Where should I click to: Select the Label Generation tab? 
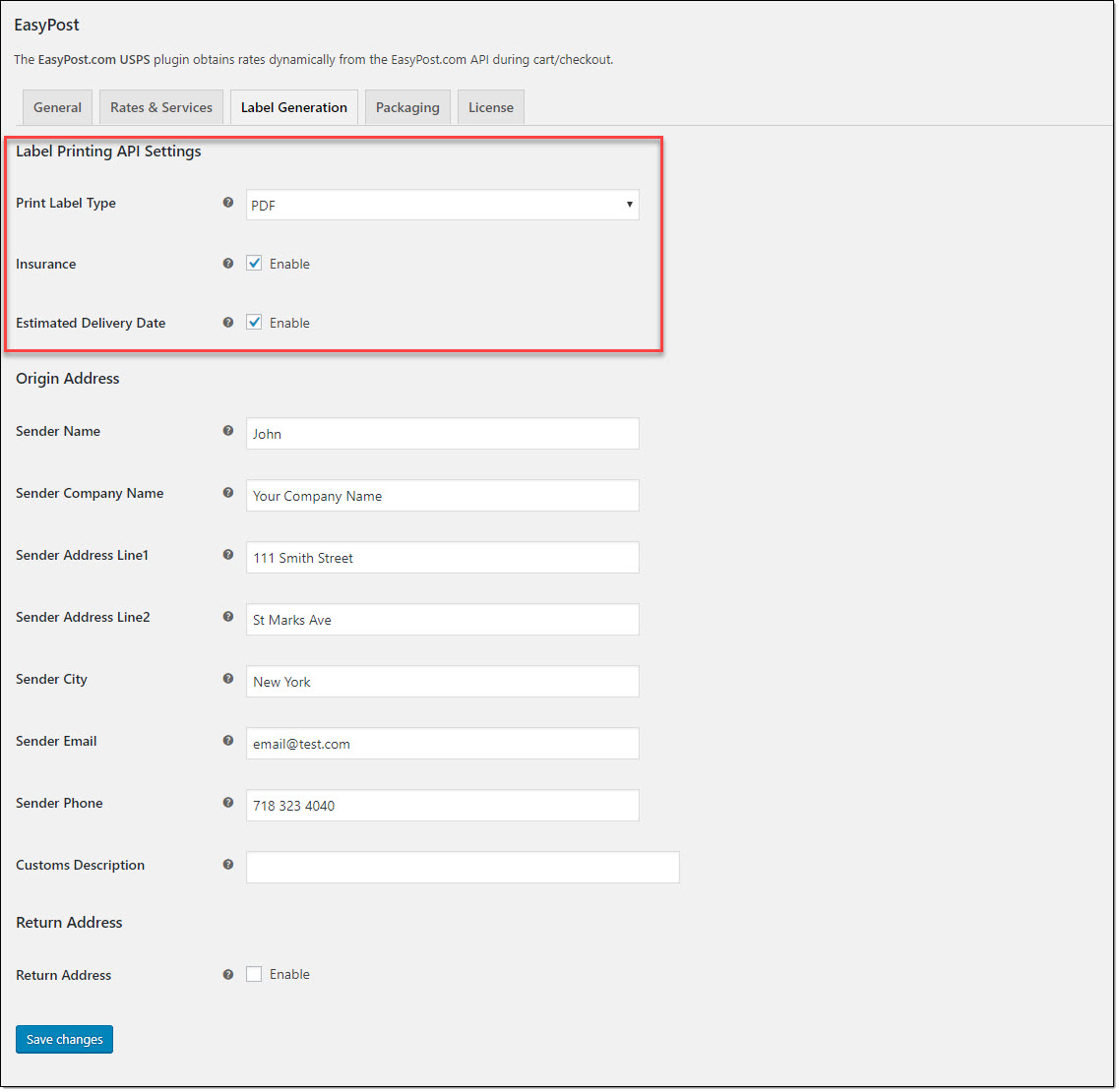[x=294, y=107]
